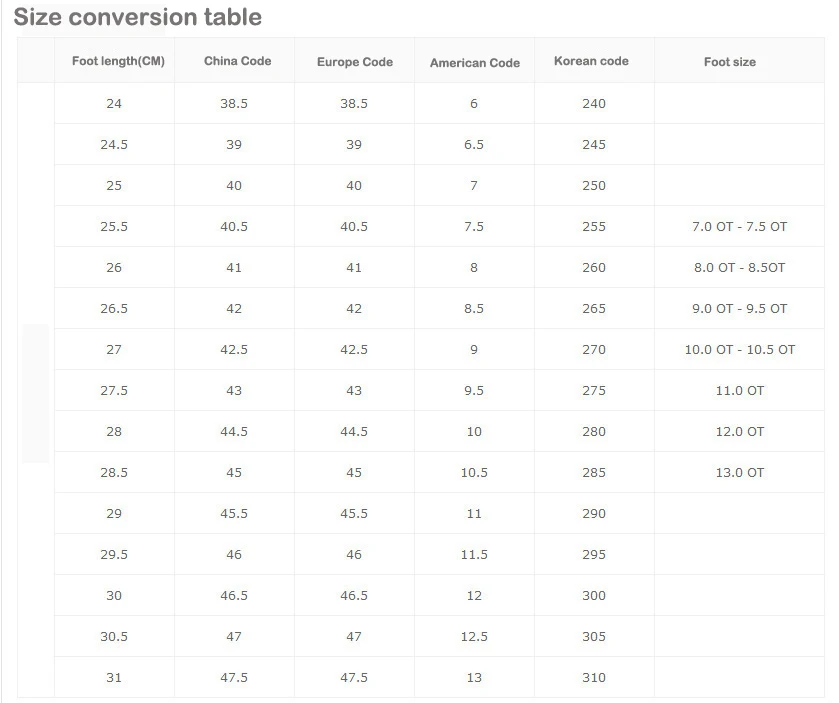Select the 9.0 OT - 9.5 OT cell

(x=739, y=309)
